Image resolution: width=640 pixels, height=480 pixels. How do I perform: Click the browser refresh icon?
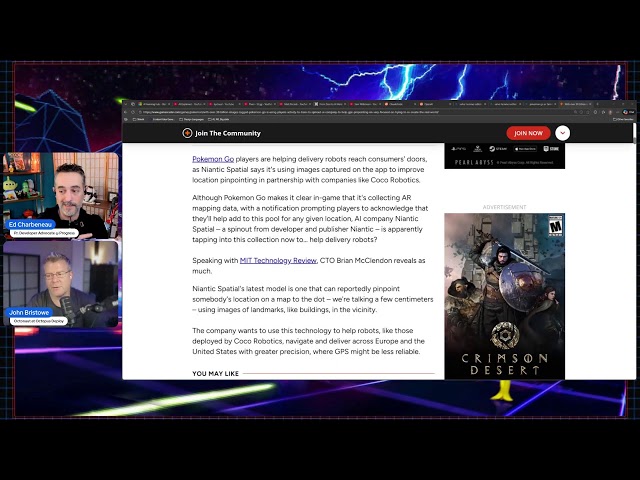click(133, 112)
